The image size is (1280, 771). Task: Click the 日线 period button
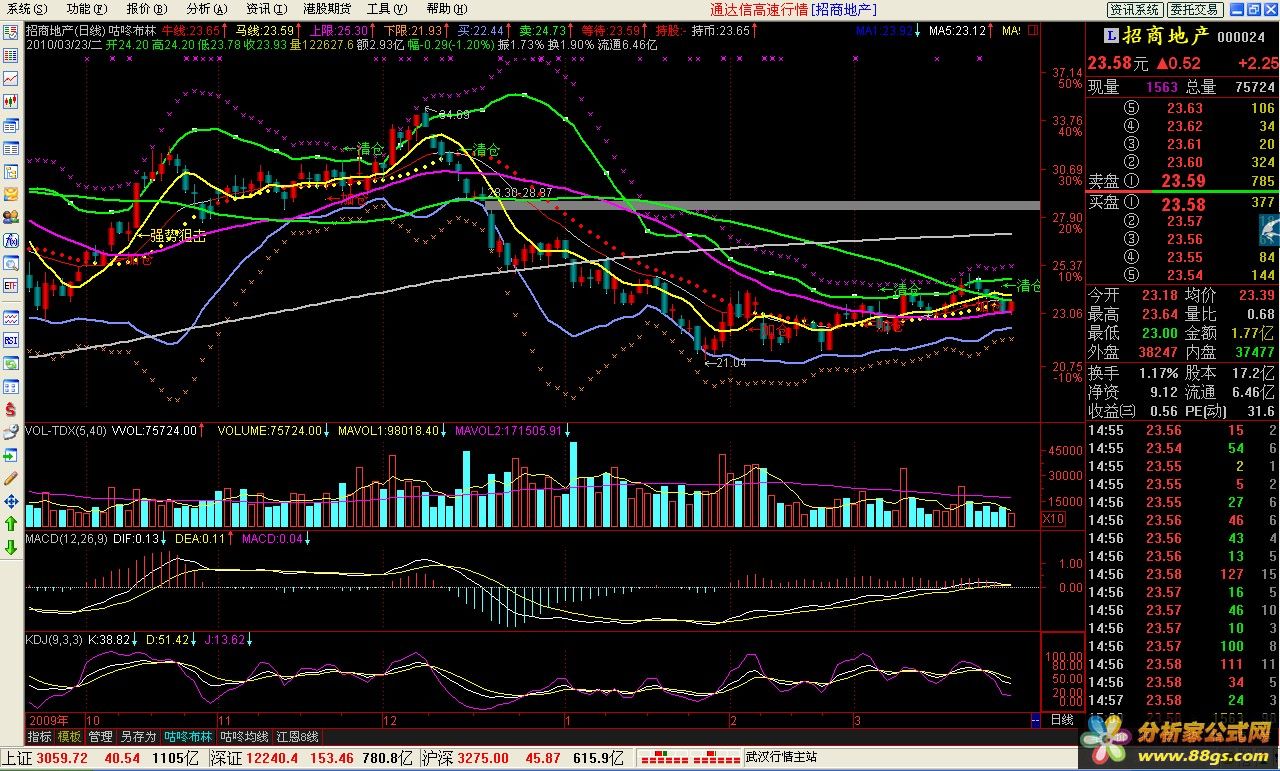pyautogui.click(x=1061, y=719)
